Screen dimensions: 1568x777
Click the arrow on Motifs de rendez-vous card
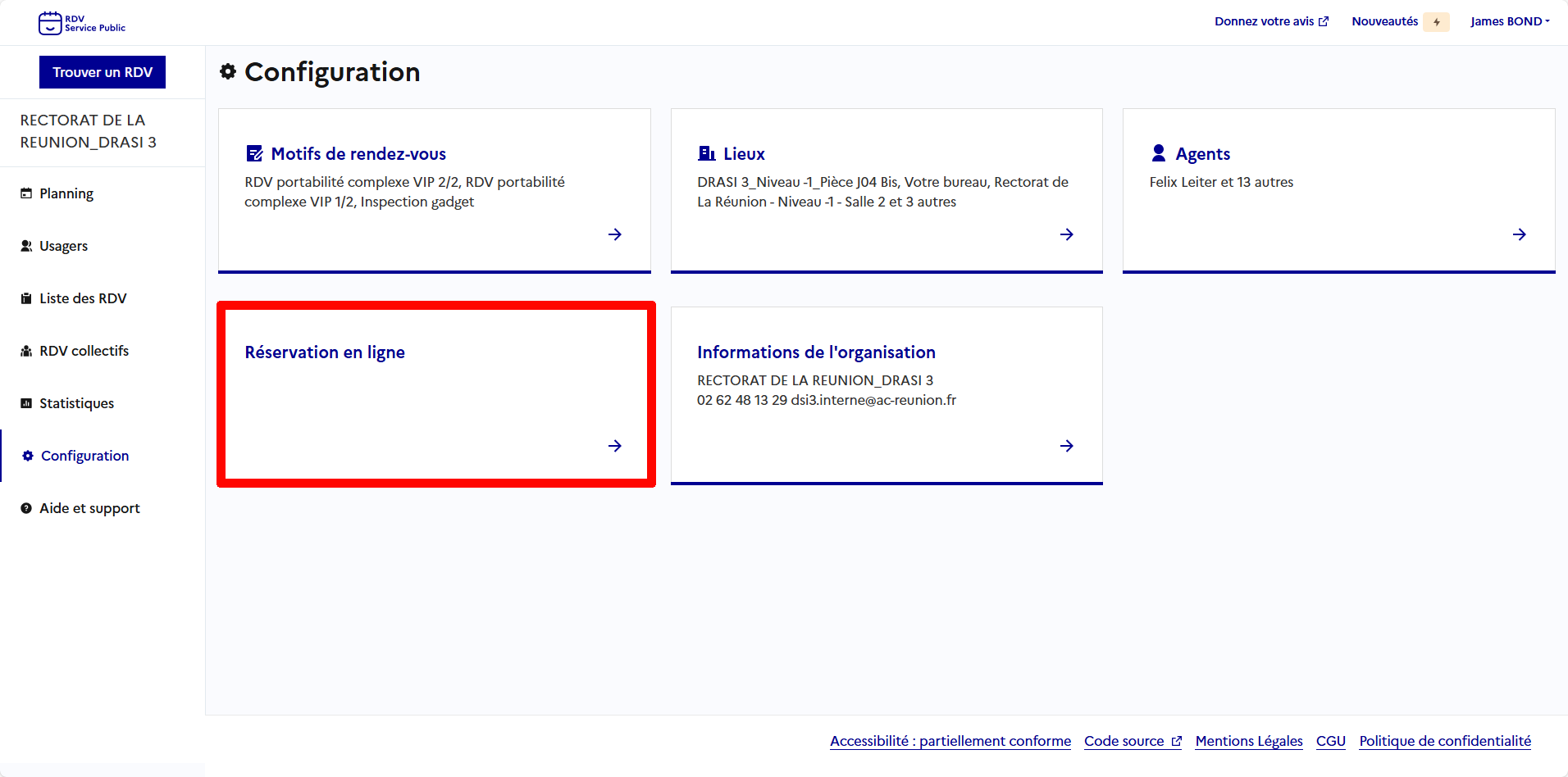coord(615,234)
